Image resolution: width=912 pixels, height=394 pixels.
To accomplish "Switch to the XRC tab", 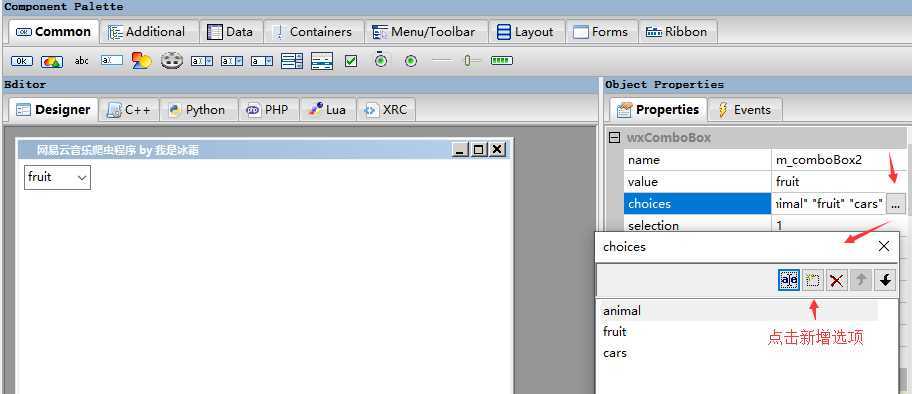I will (386, 109).
